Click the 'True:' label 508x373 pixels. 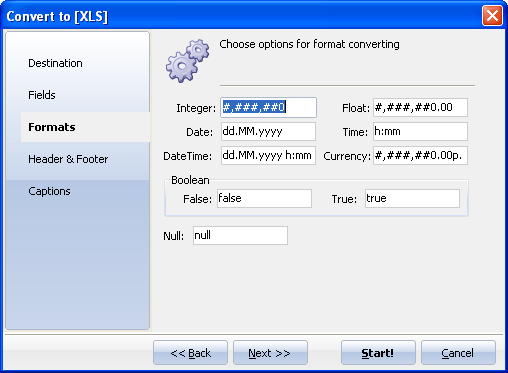(x=344, y=199)
